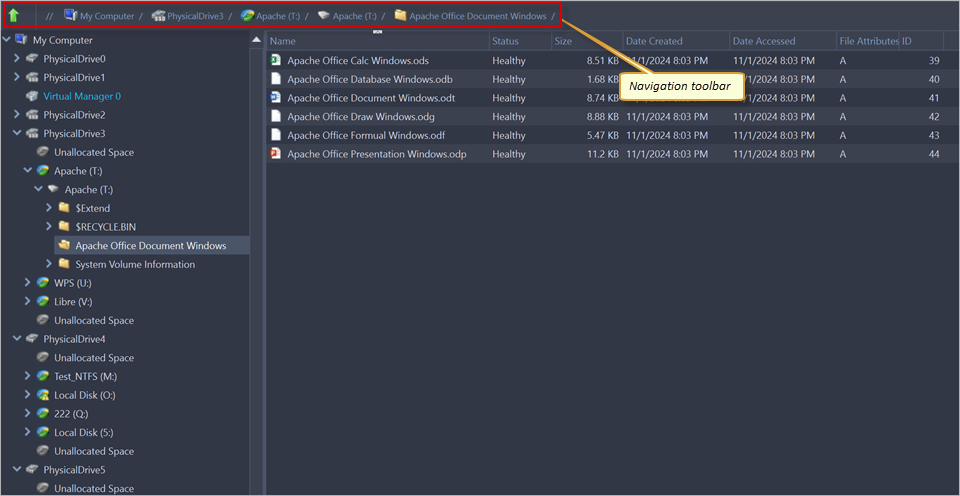960x496 pixels.
Task: Expand the WPS (U:) volume node
Action: pyautogui.click(x=28, y=283)
